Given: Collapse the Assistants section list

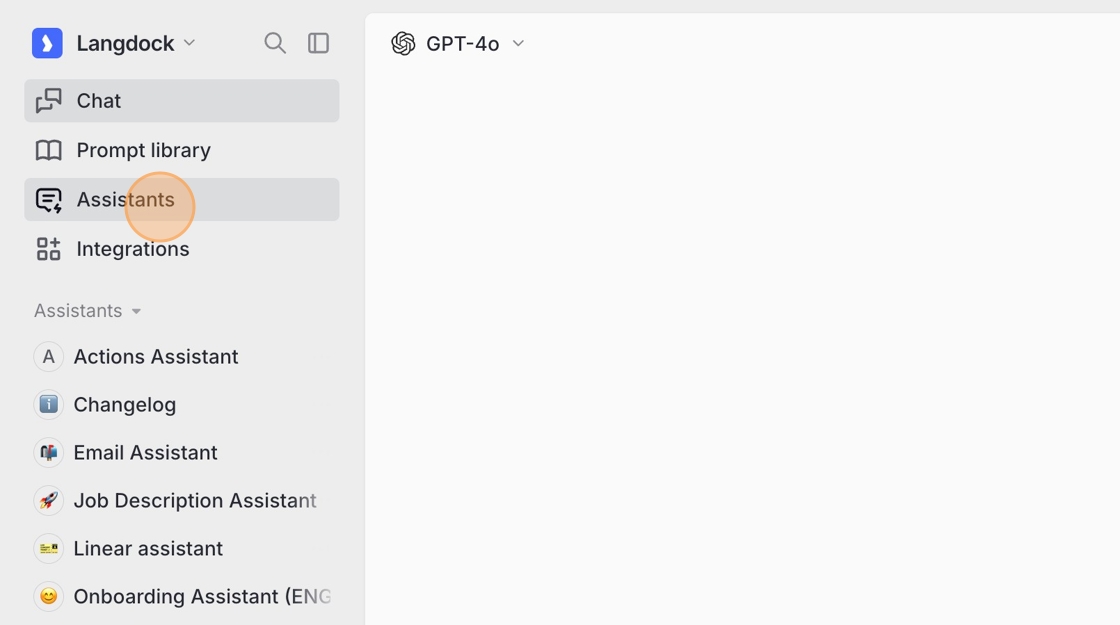Looking at the screenshot, I should 137,311.
